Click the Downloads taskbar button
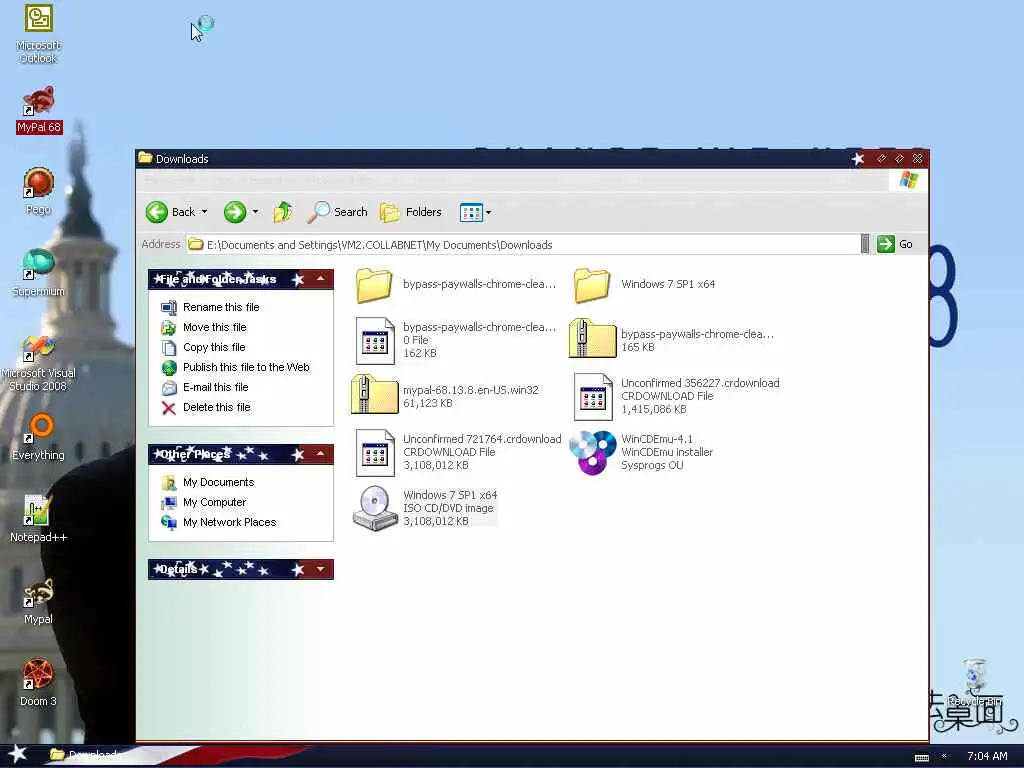1024x768 pixels. point(85,755)
